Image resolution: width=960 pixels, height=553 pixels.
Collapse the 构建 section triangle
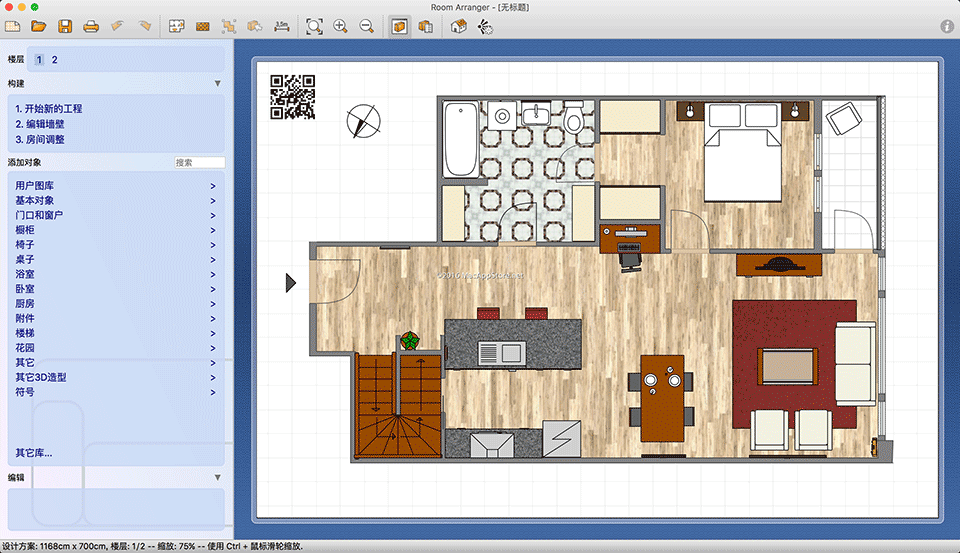coord(218,84)
